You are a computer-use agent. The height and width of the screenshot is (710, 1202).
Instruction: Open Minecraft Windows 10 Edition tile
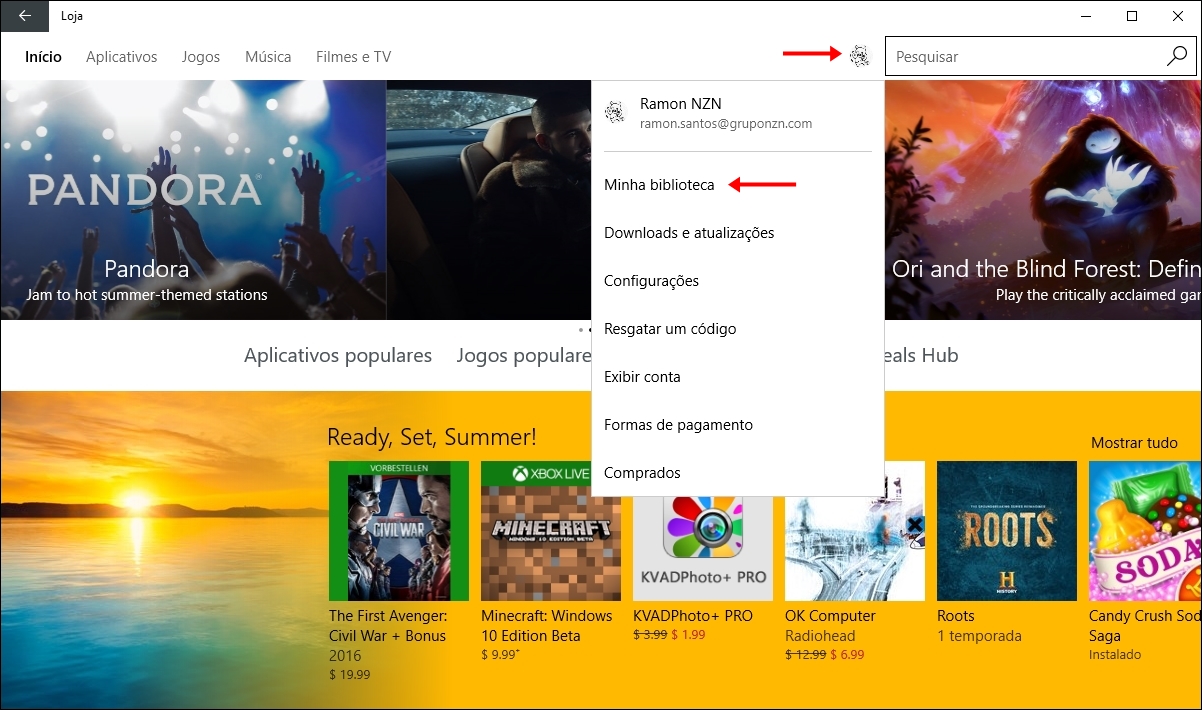(551, 530)
